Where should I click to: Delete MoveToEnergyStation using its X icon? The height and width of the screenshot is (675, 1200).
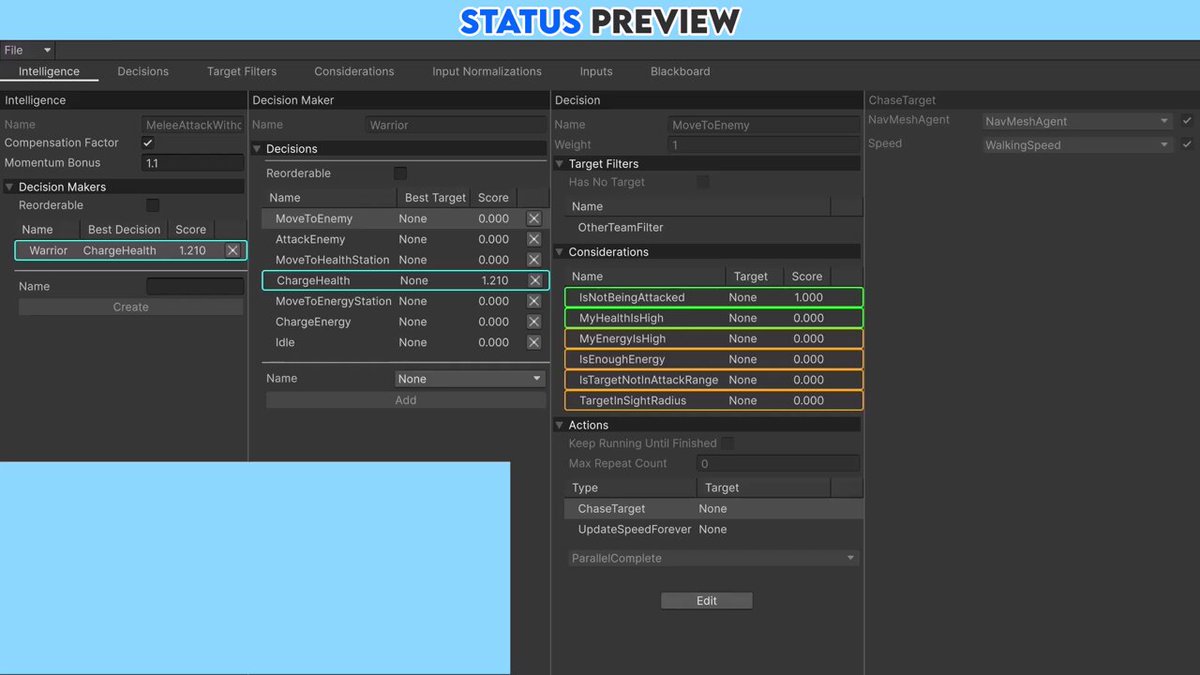534,301
